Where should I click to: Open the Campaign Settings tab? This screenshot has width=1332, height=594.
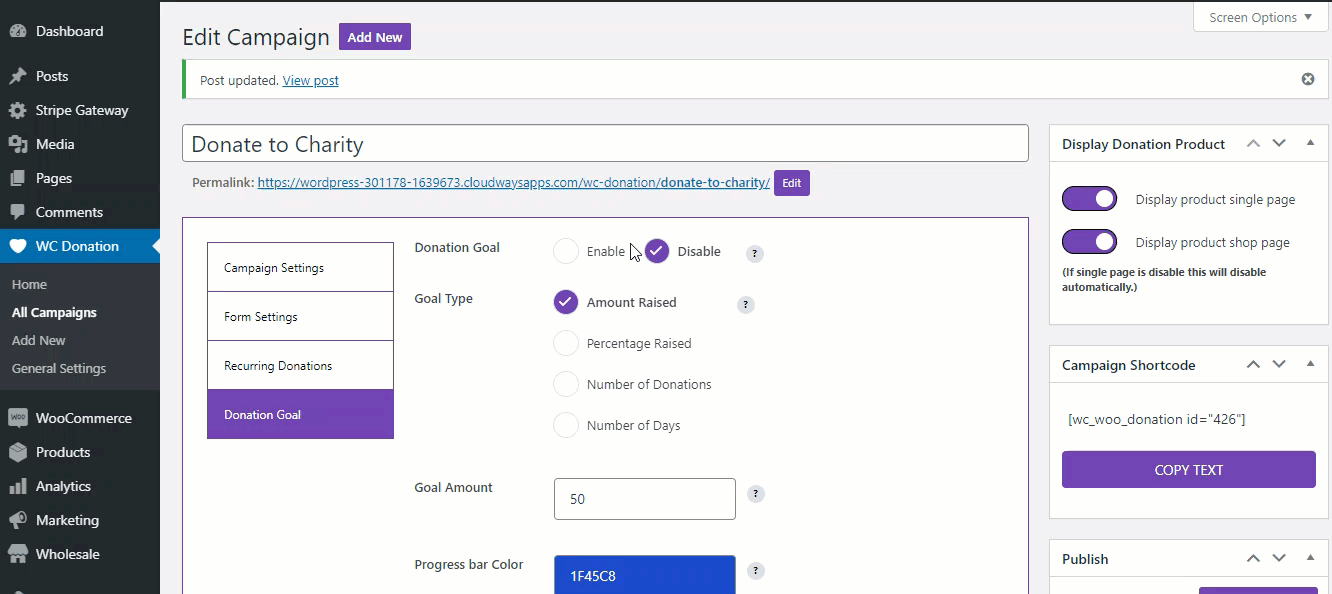tap(300, 267)
